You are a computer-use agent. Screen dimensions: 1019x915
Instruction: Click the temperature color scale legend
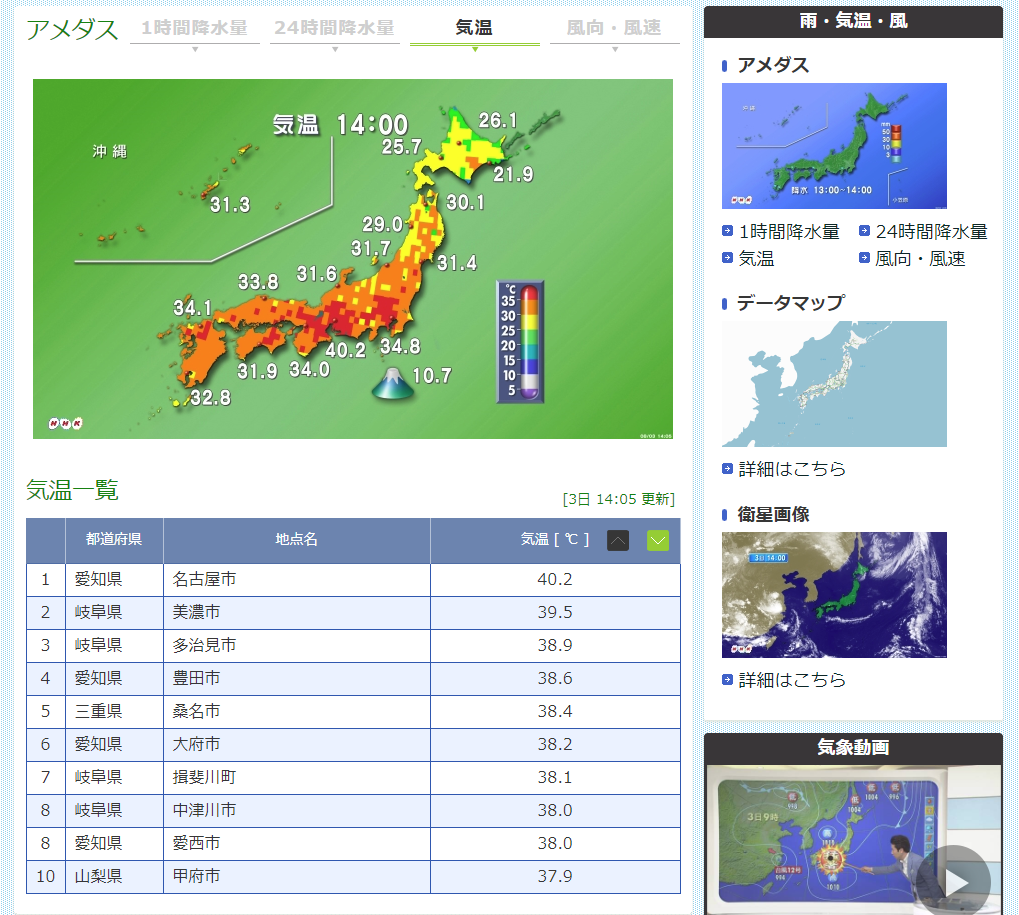point(520,342)
